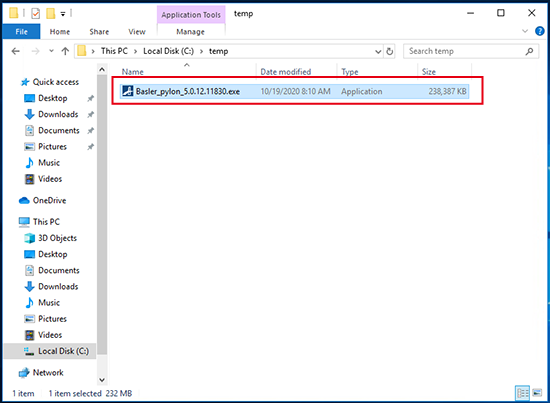Open the address bar history dropdown

click(x=378, y=52)
